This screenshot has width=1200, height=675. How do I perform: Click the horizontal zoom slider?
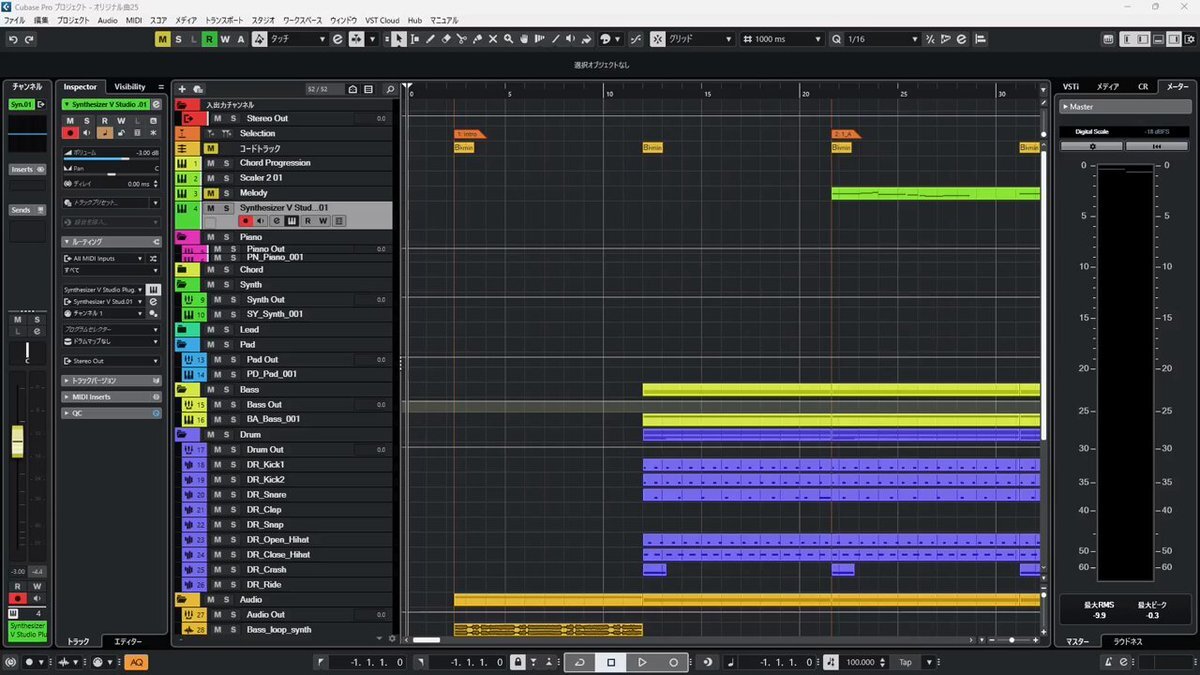pos(1012,640)
